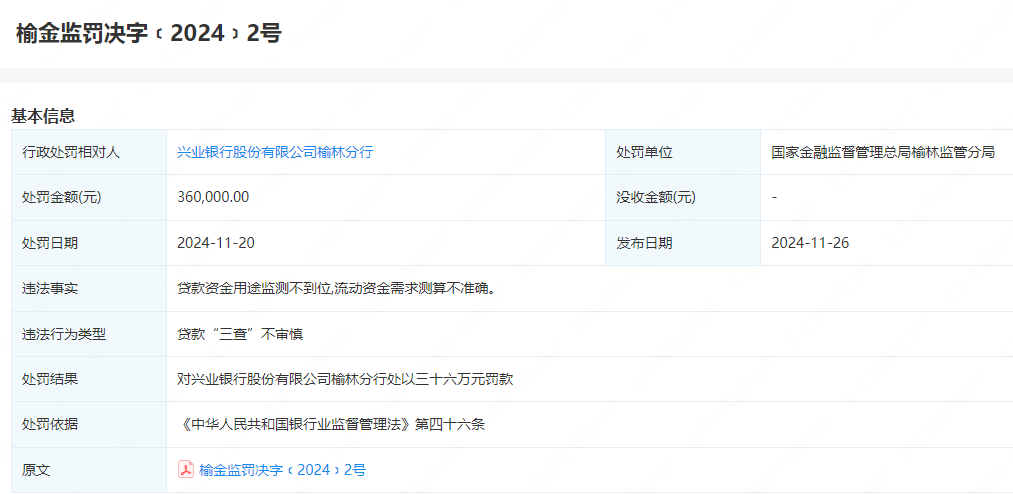1013x494 pixels.
Task: Click the 发布日期 label
Action: (x=644, y=243)
